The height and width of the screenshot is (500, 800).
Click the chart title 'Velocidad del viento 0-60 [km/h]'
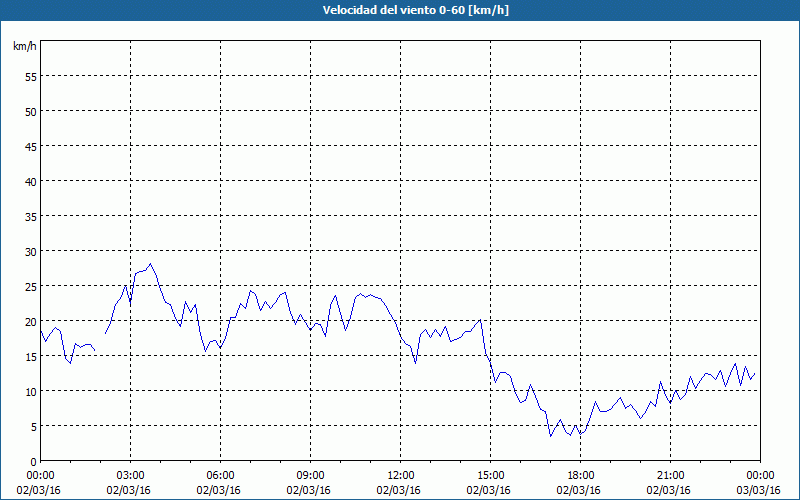pyautogui.click(x=415, y=10)
